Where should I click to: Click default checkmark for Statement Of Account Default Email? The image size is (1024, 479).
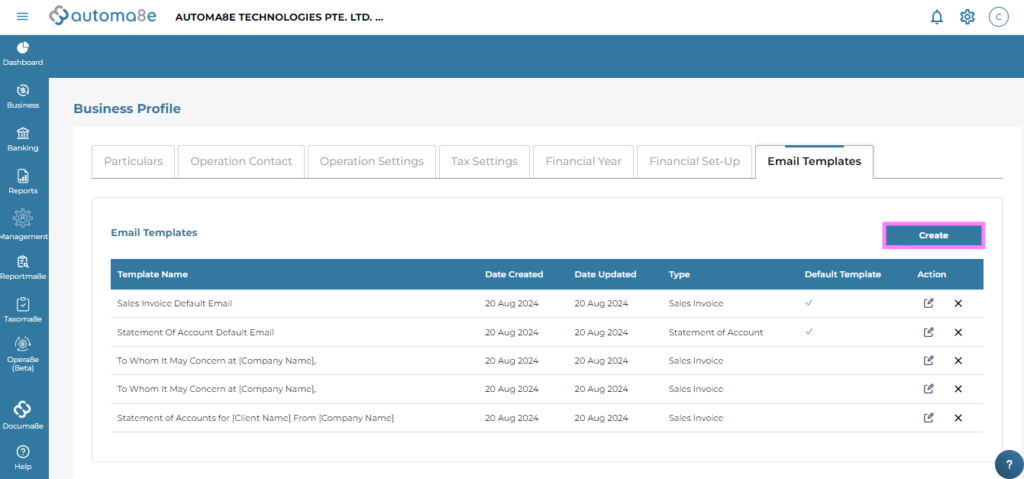click(809, 331)
